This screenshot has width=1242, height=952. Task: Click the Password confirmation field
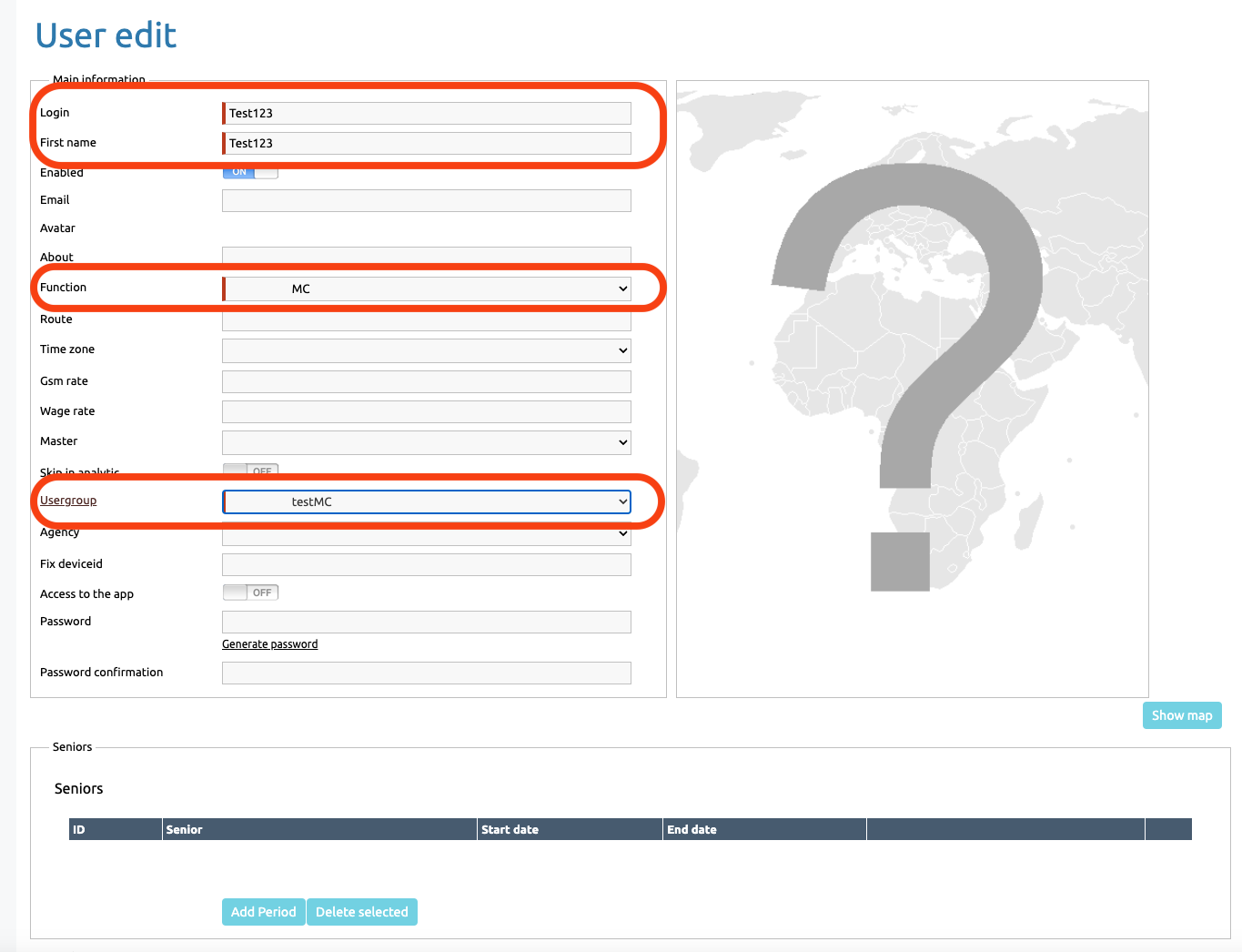click(426, 673)
